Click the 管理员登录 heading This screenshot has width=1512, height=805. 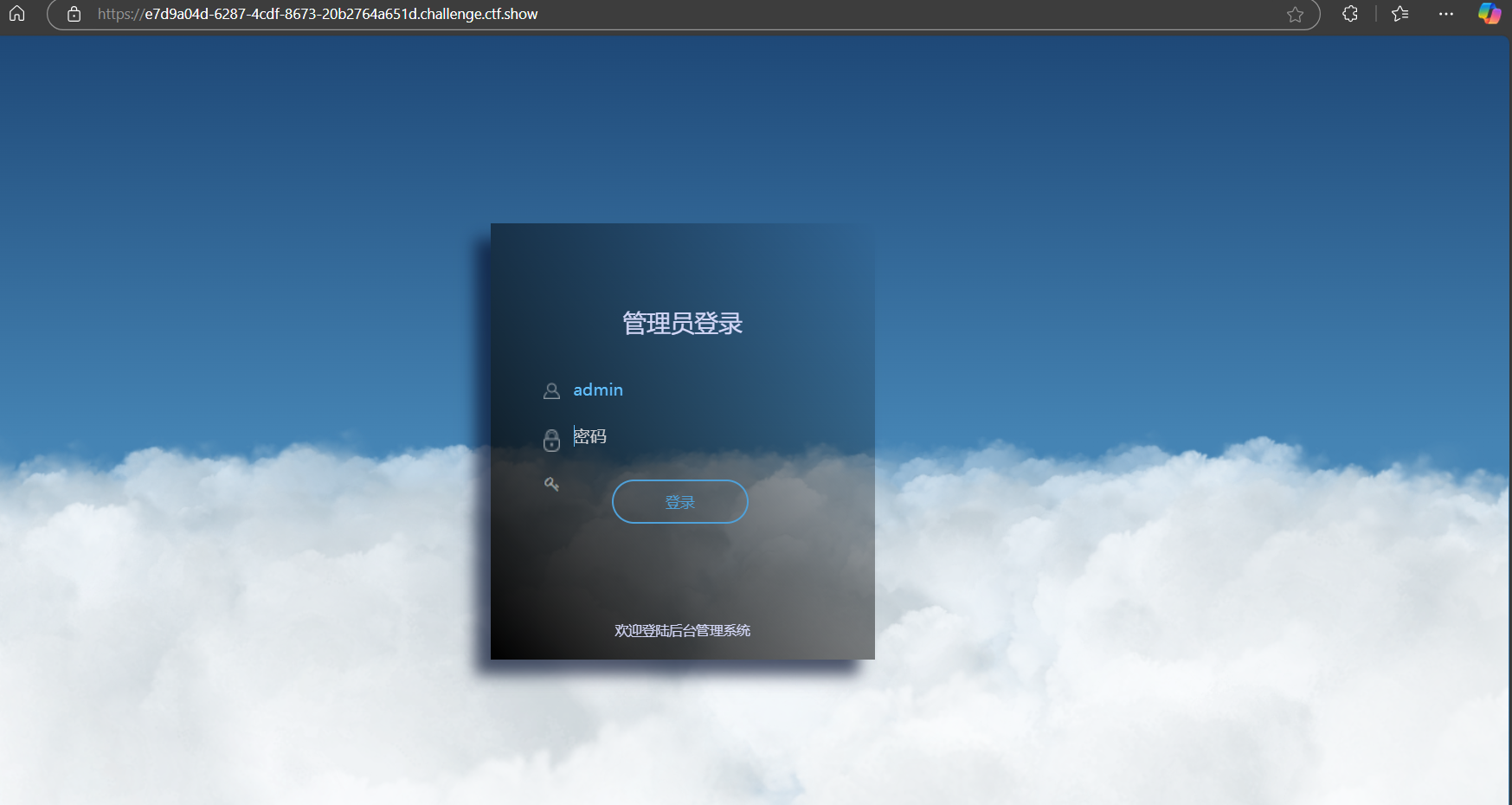coord(683,323)
